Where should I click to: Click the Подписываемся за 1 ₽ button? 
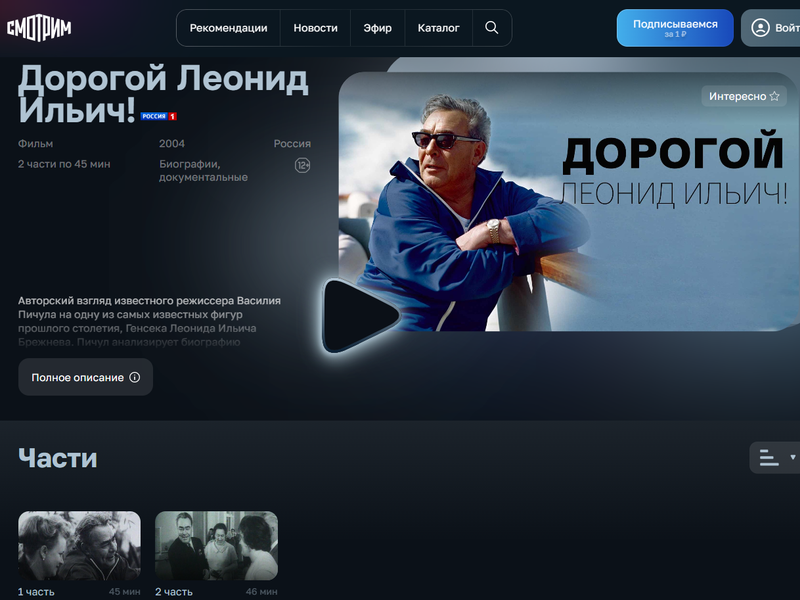click(x=675, y=28)
